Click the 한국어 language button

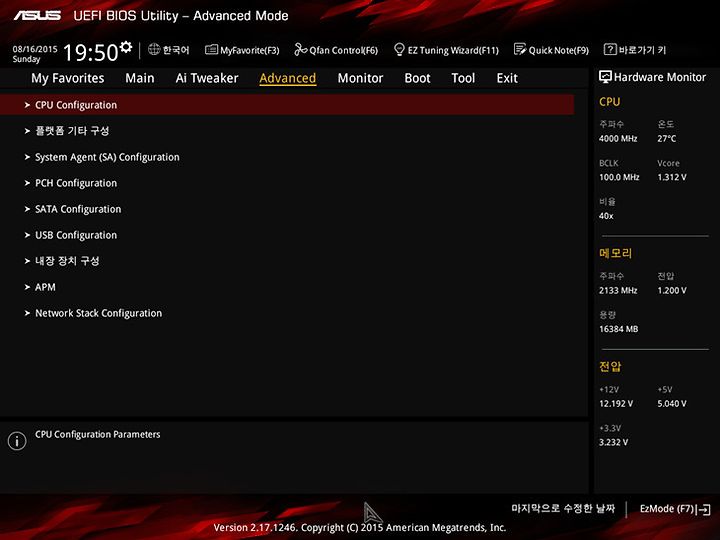169,50
